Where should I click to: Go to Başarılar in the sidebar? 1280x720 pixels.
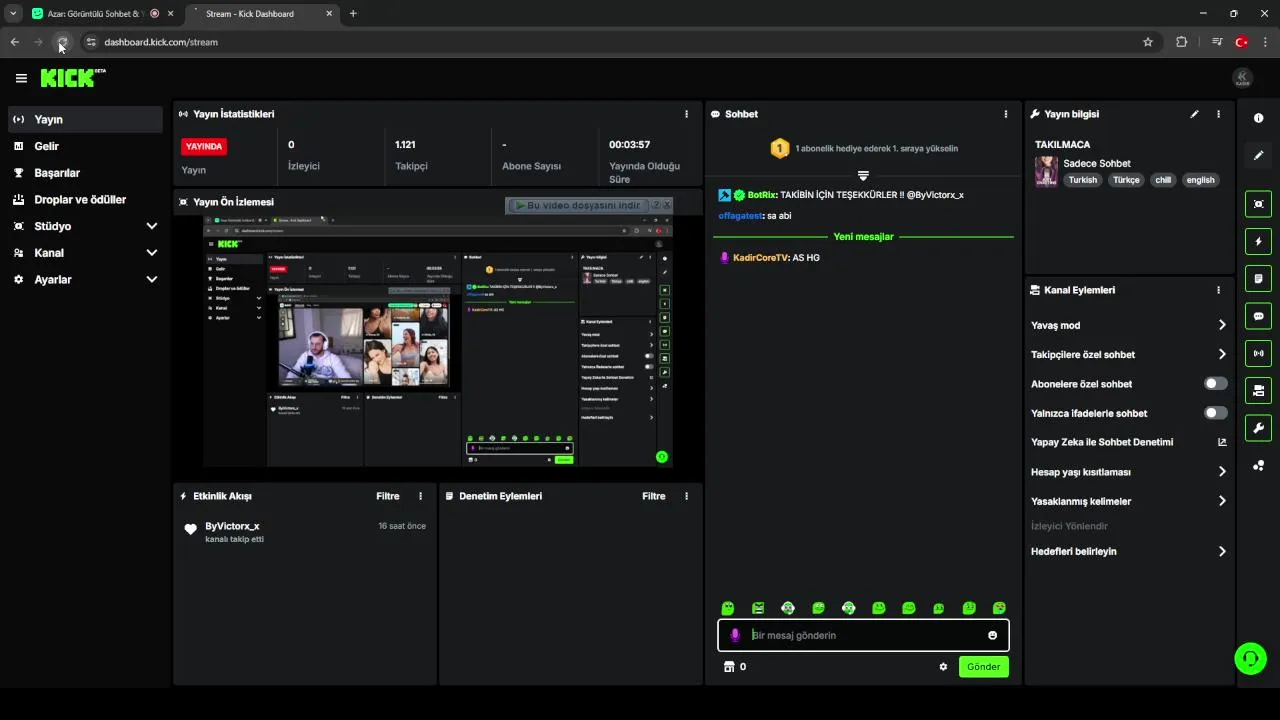coord(85,173)
